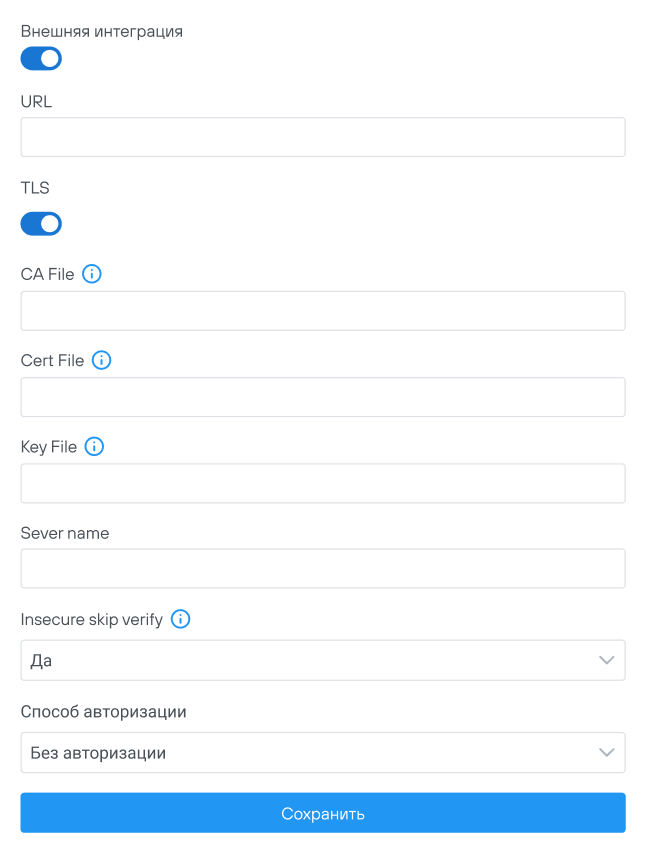
Task: Click the Insecure skip verify label text
Action: pyautogui.click(x=91, y=620)
